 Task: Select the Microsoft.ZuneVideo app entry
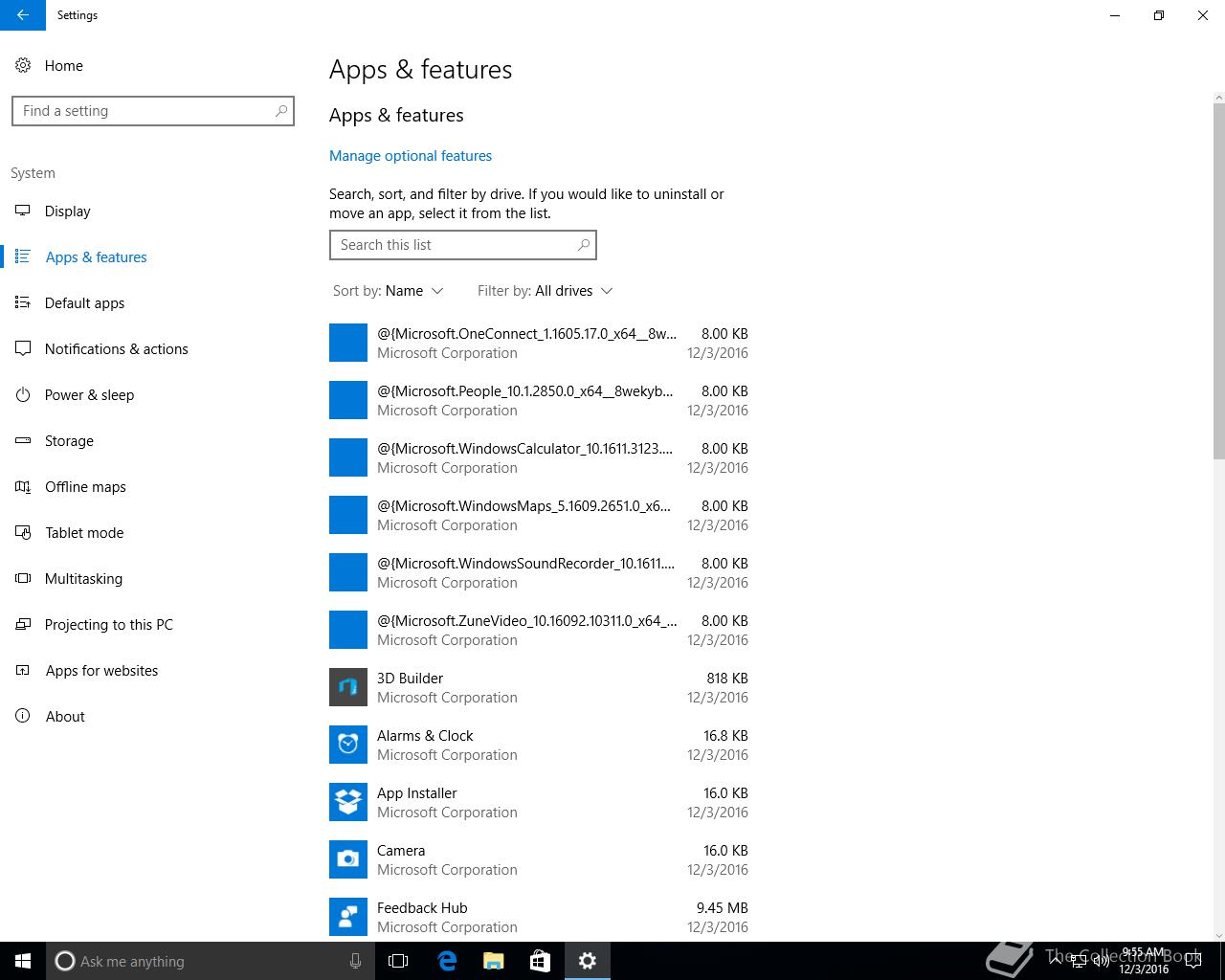click(539, 630)
